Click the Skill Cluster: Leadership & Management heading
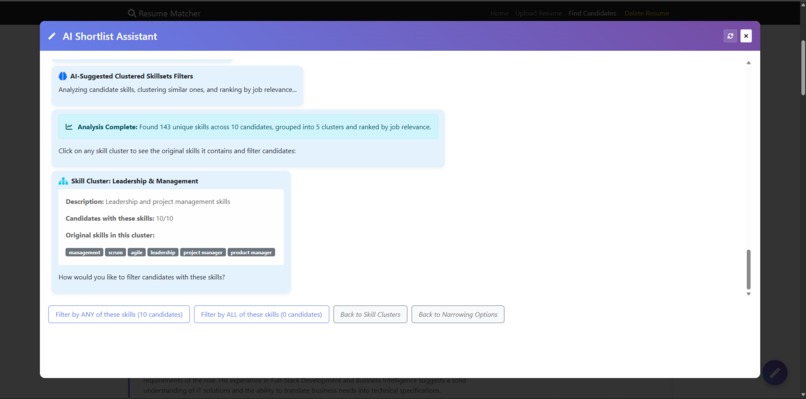This screenshot has width=806, height=399. [x=135, y=181]
